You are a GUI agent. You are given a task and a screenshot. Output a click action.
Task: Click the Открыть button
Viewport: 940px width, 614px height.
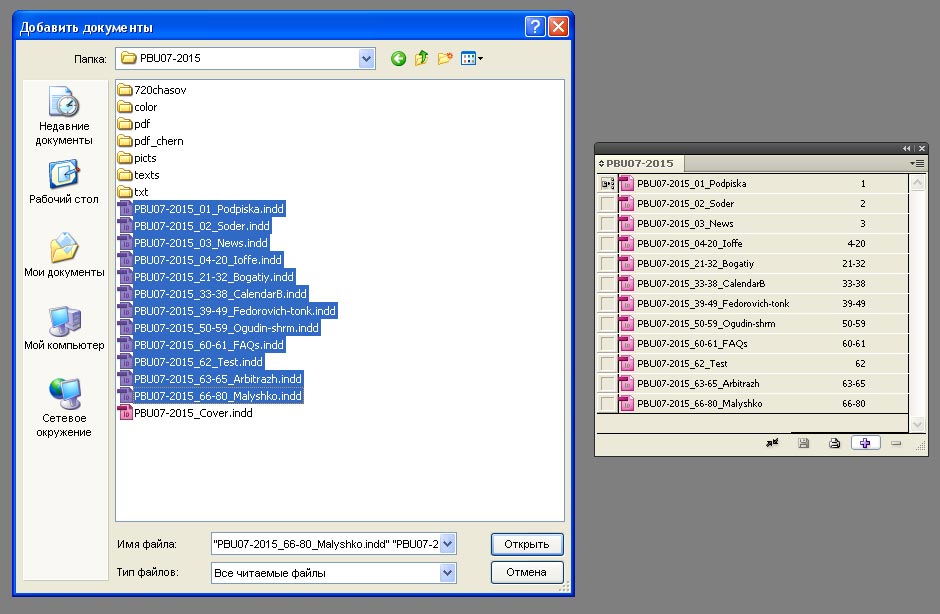pyautogui.click(x=527, y=544)
